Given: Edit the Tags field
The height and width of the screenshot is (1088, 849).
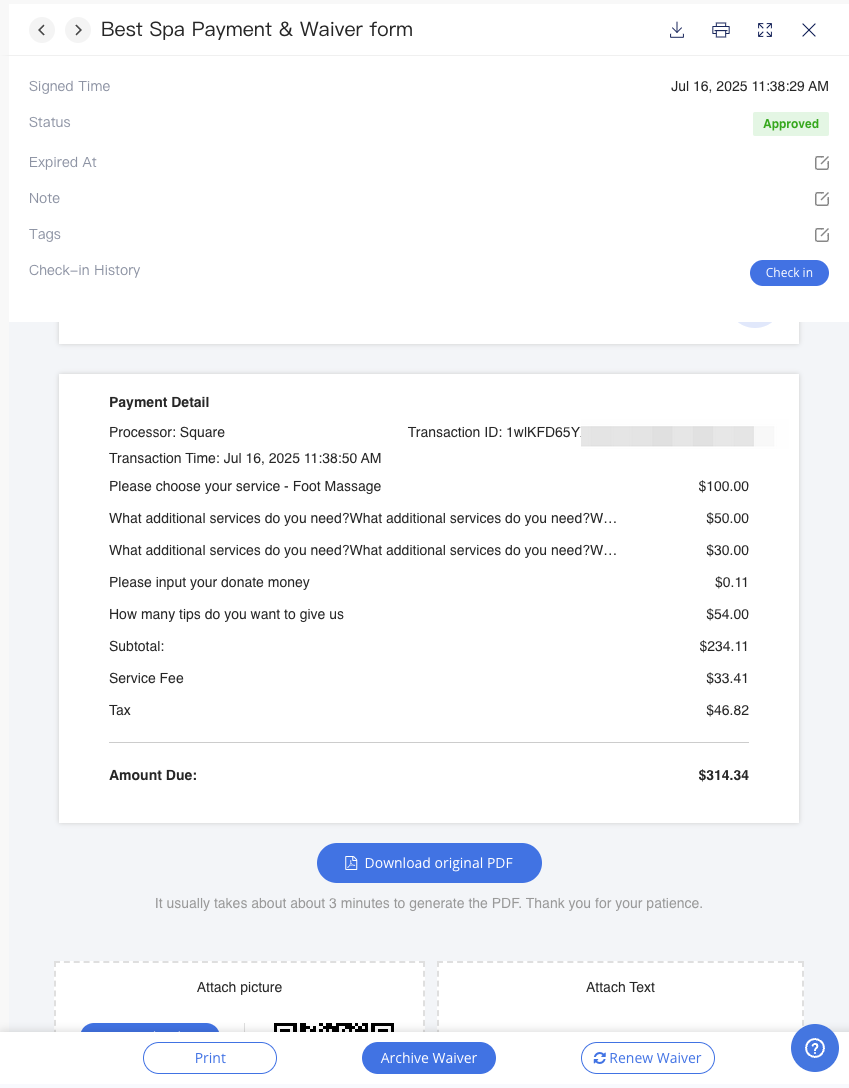Looking at the screenshot, I should [x=822, y=235].
